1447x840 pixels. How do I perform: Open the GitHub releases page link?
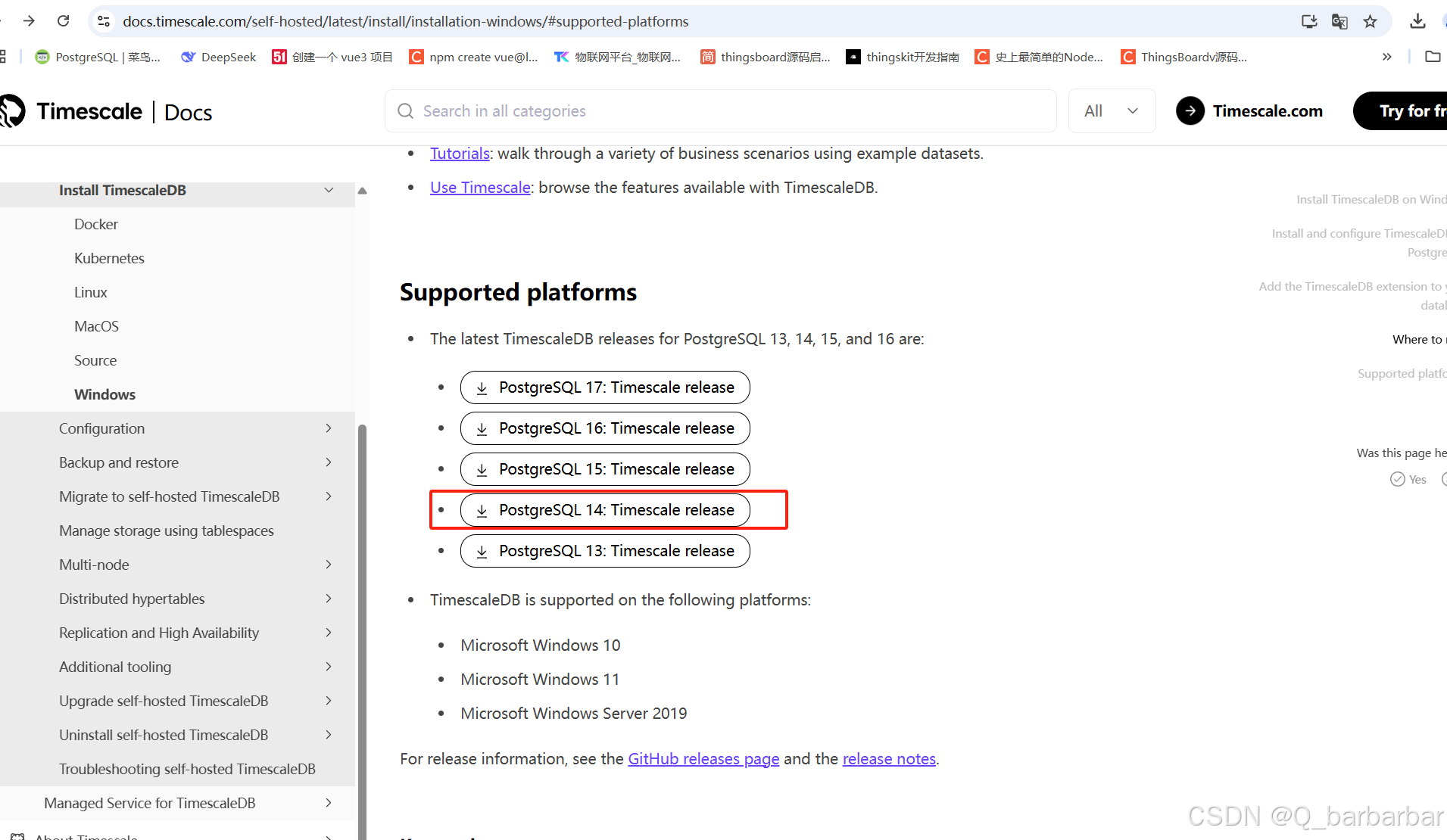point(703,759)
